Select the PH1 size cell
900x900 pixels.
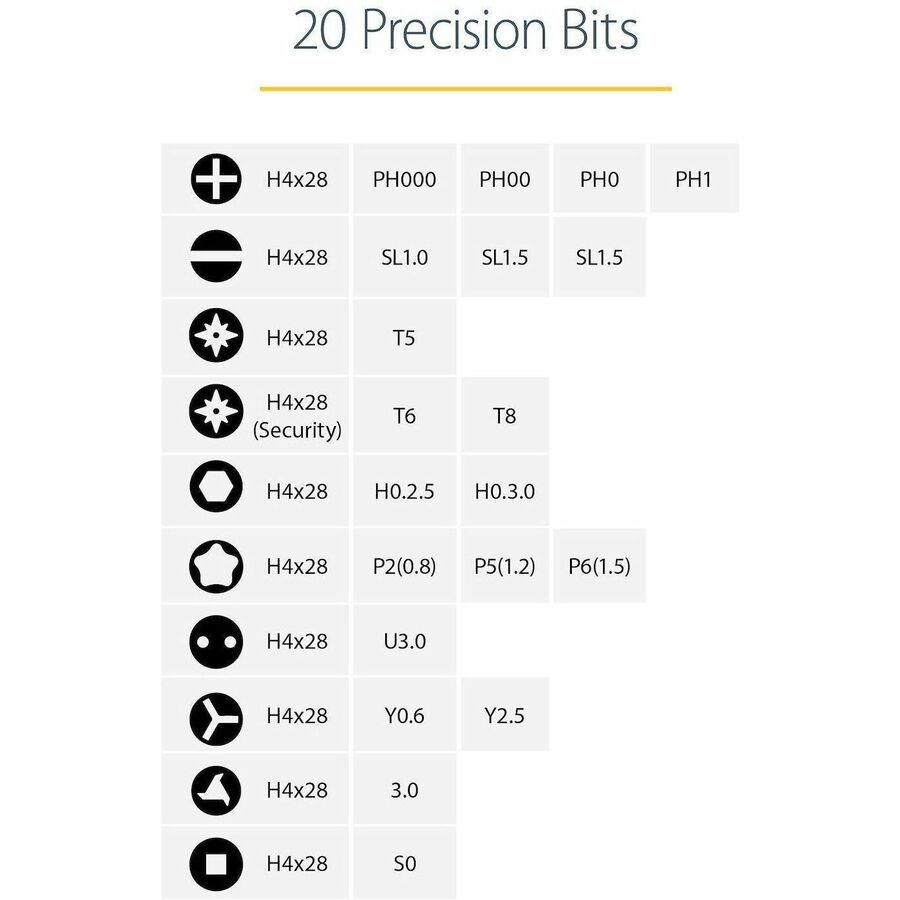point(693,180)
